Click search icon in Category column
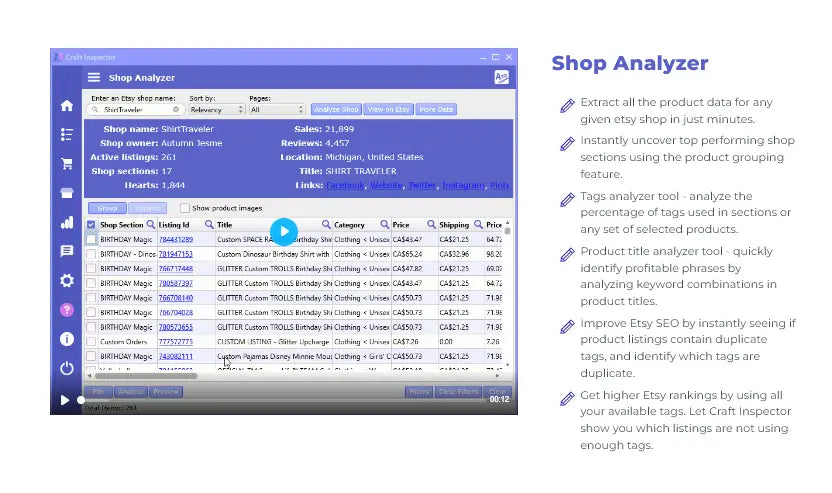This screenshot has height=493, width=832. click(384, 224)
